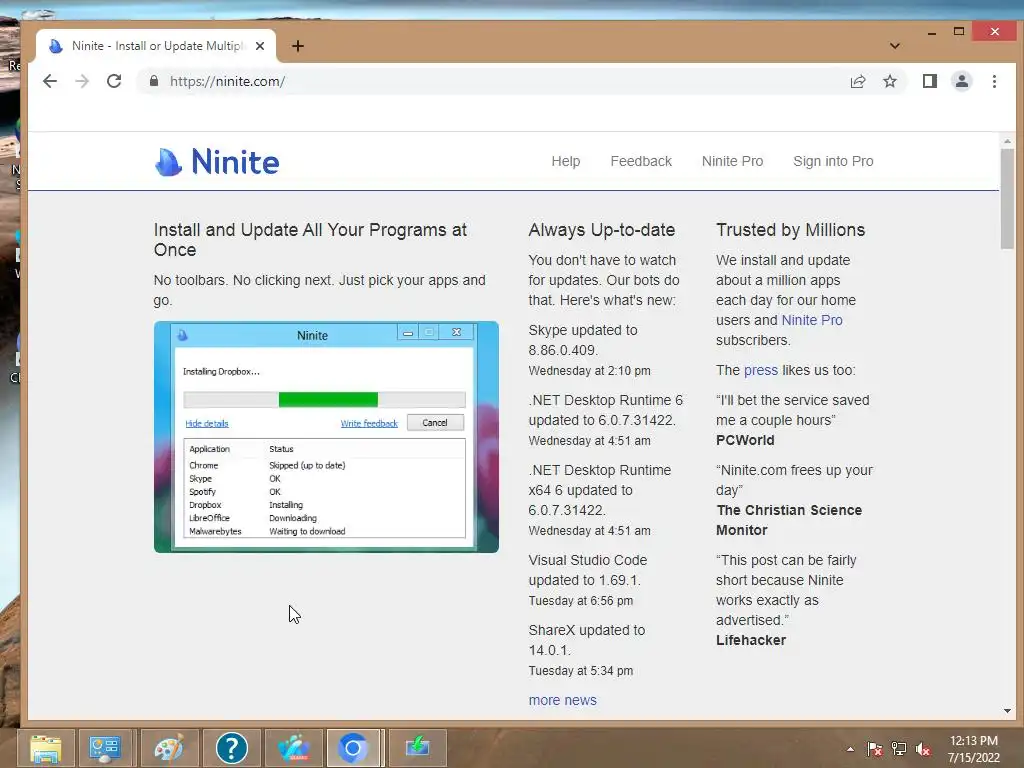View site info via the padlock icon

[x=153, y=81]
